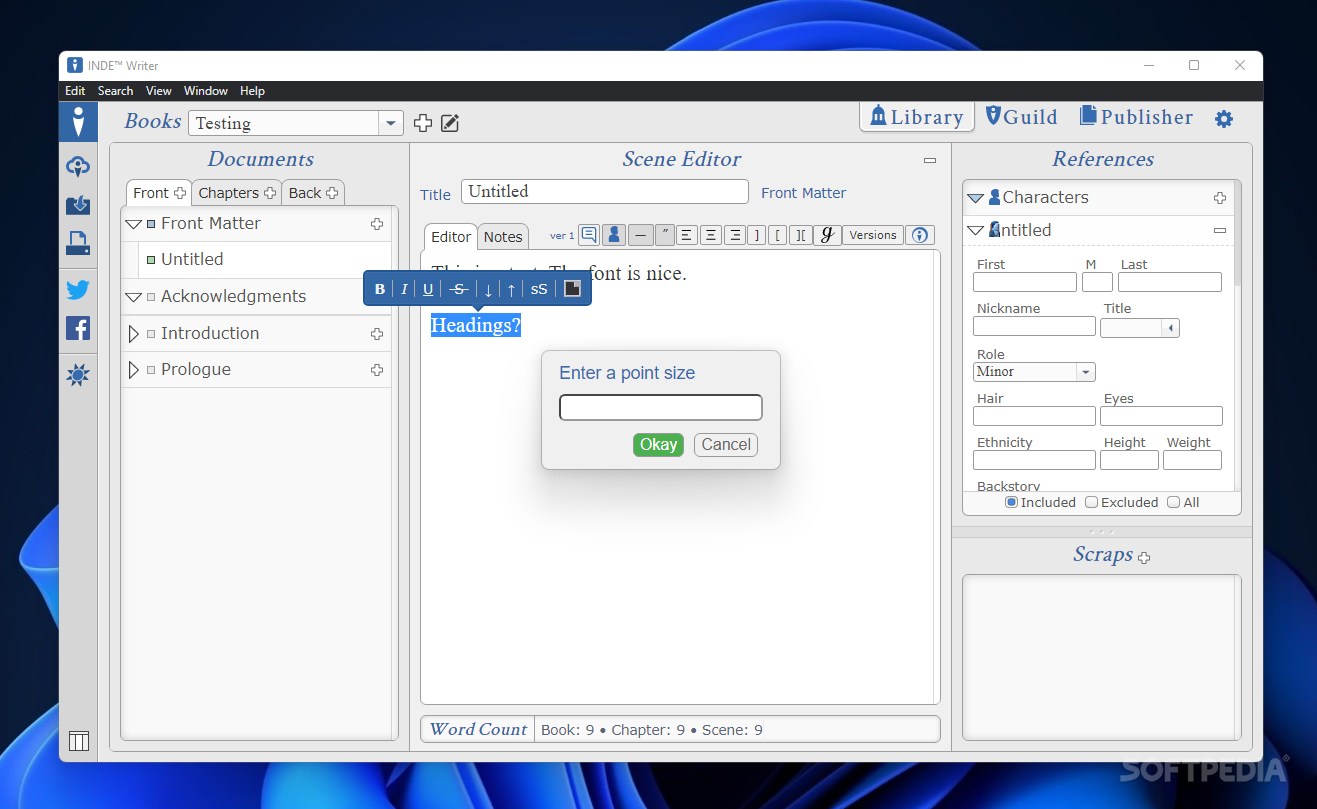This screenshot has height=809, width=1317.
Task: Click the down arrow subscript button
Action: 488,289
